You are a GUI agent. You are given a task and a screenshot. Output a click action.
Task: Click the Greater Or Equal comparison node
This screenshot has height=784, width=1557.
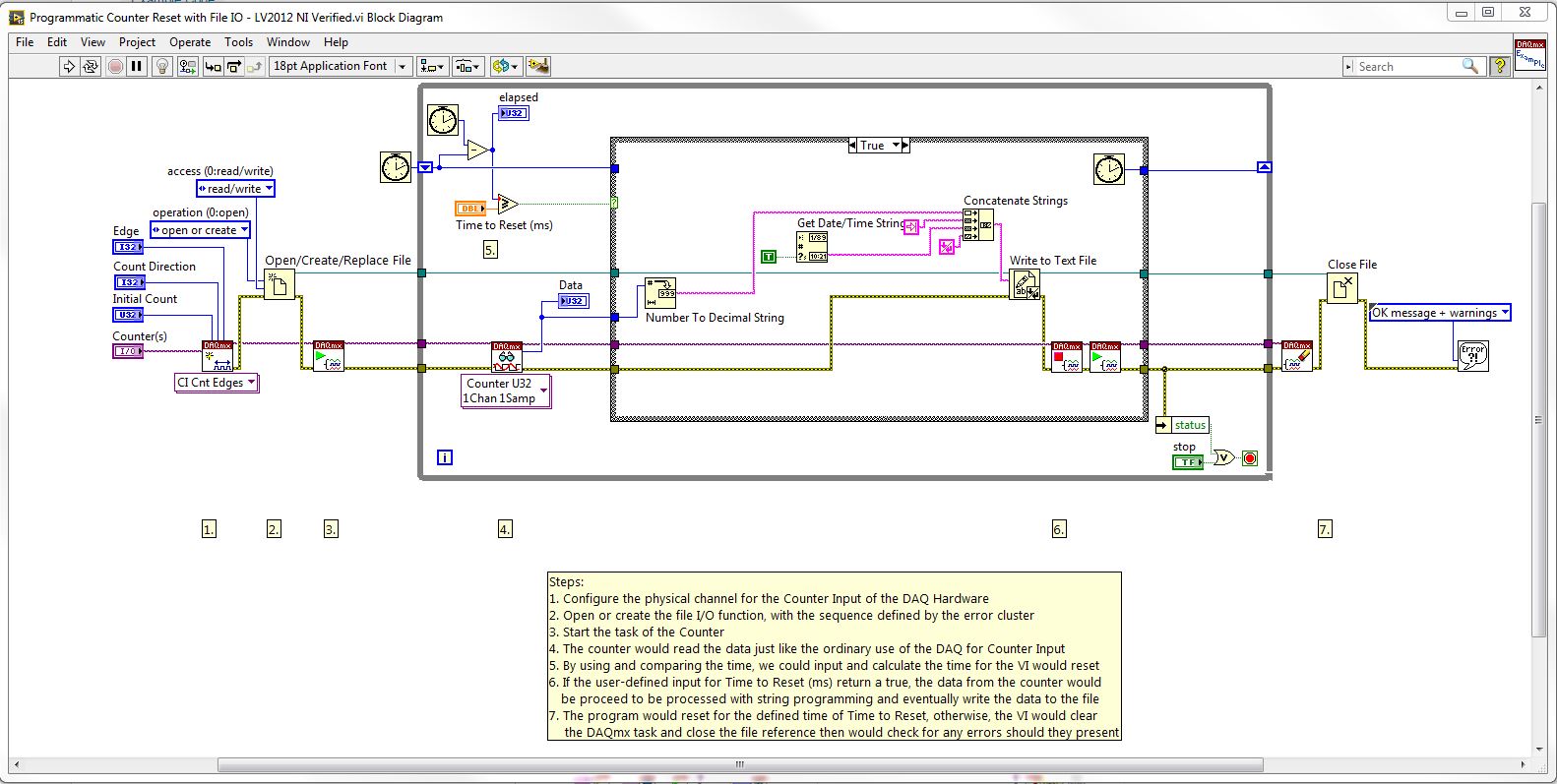(508, 204)
